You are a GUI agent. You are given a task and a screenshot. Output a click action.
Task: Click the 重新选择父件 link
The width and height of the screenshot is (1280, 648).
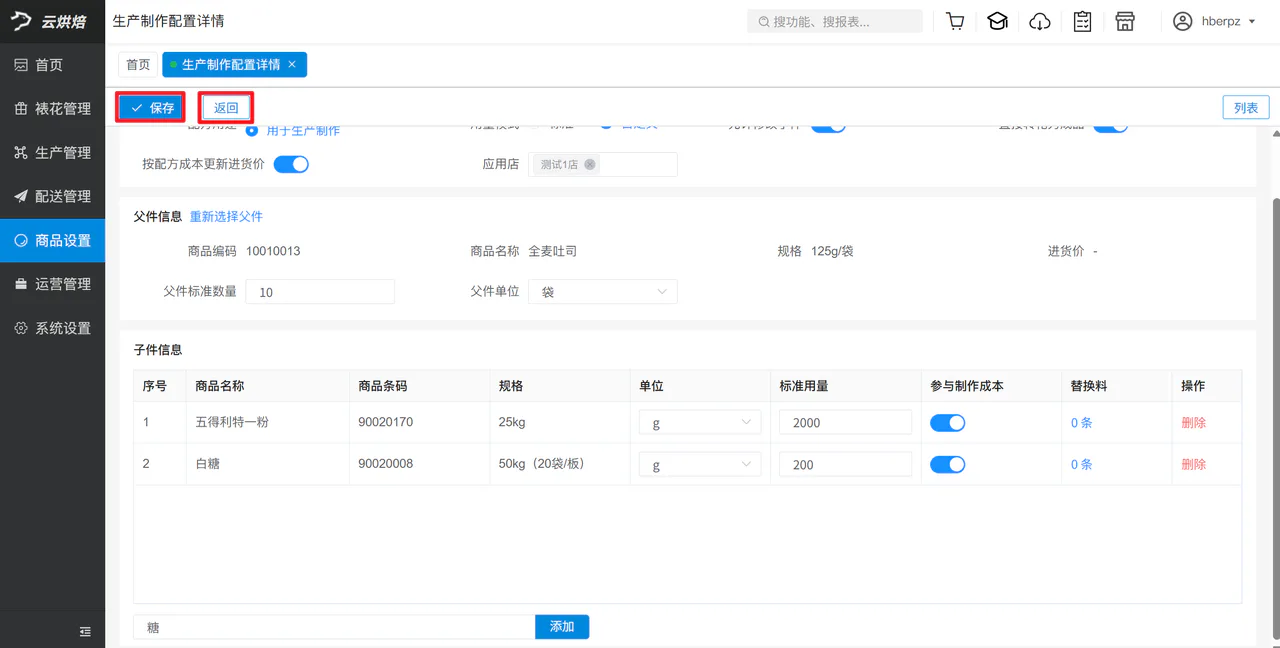pos(226,217)
